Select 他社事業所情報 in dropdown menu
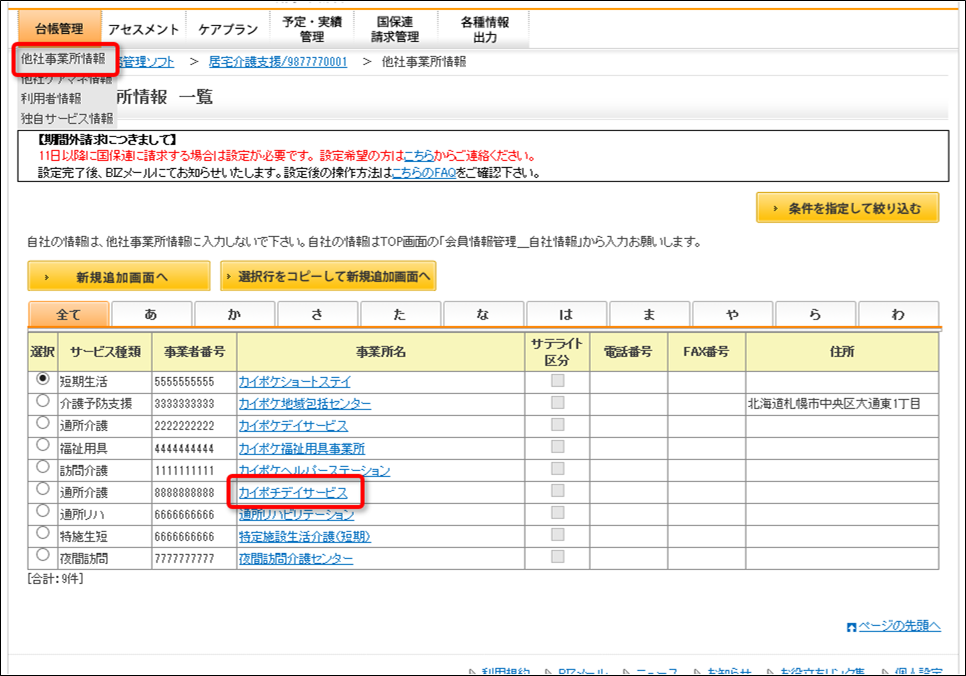Viewport: 966px width, 676px height. tap(63, 59)
